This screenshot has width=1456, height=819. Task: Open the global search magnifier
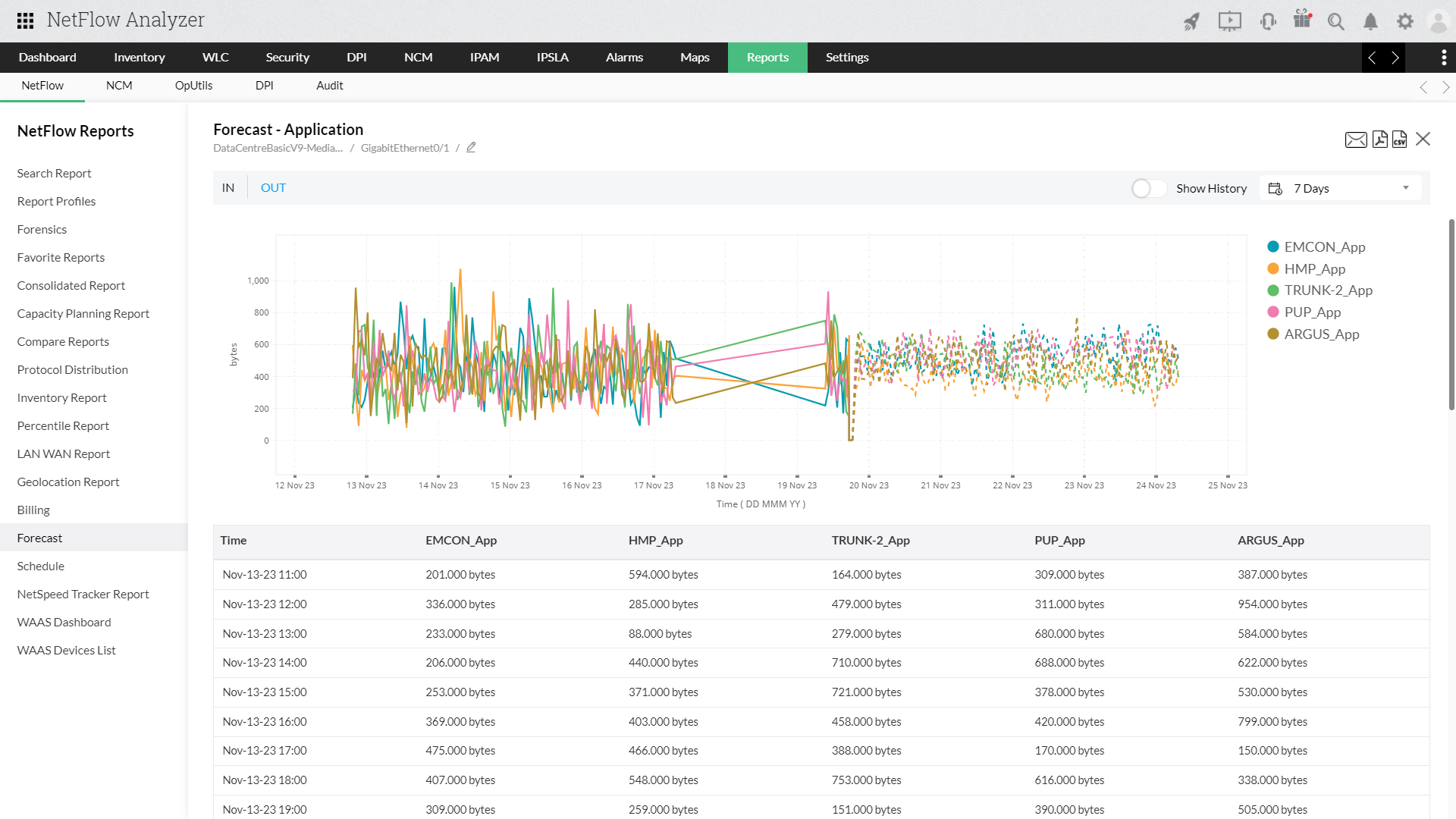point(1336,21)
